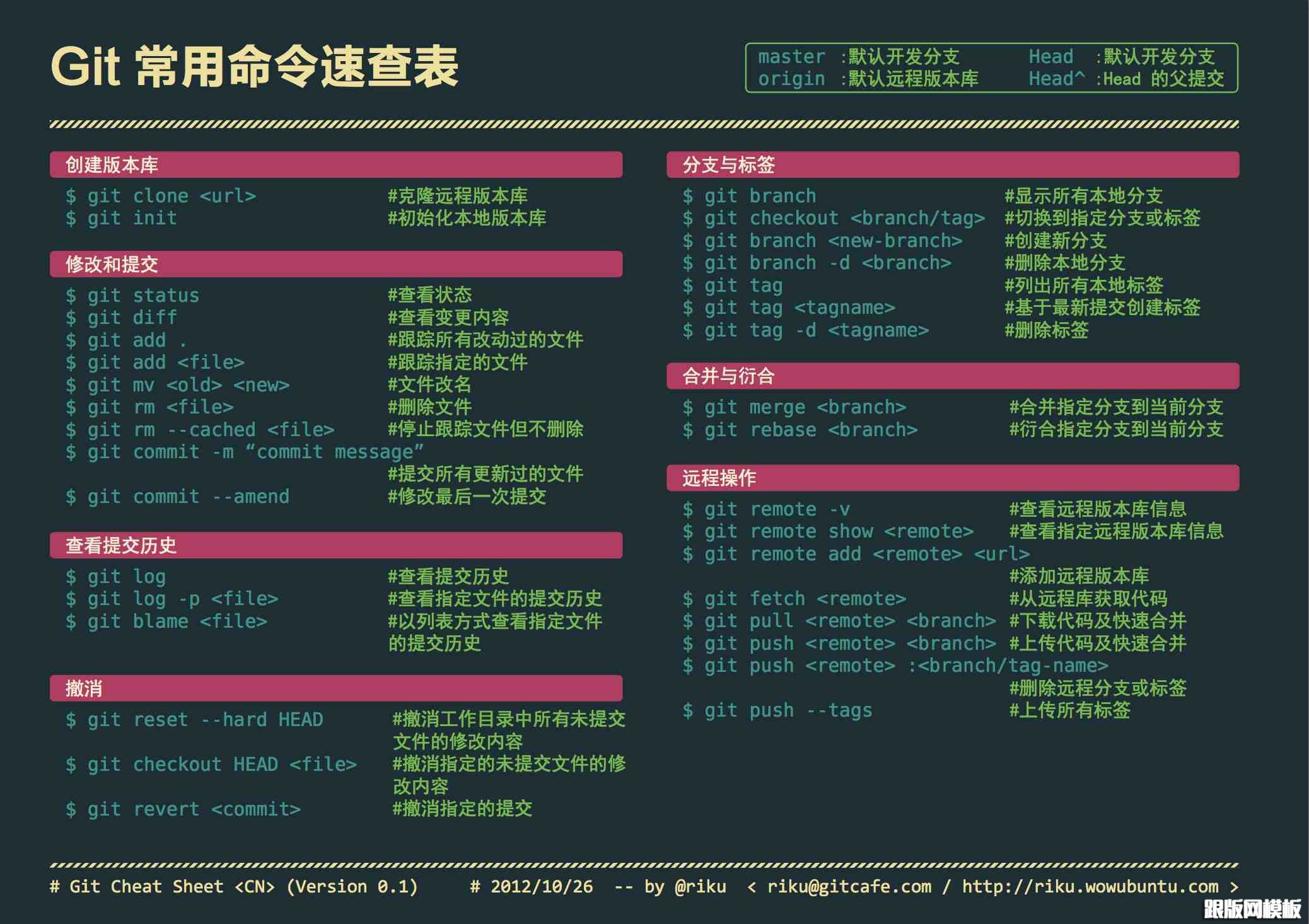Click the 'git merge <branch>' command
1309x924 pixels.
click(794, 408)
